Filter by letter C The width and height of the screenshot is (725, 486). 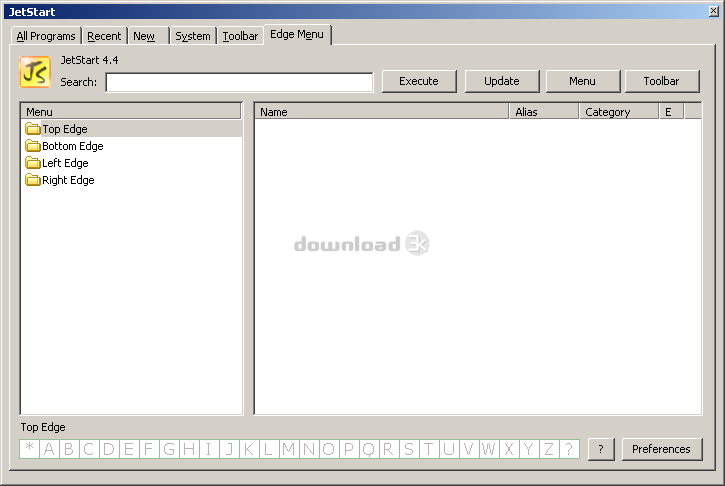(x=89, y=449)
